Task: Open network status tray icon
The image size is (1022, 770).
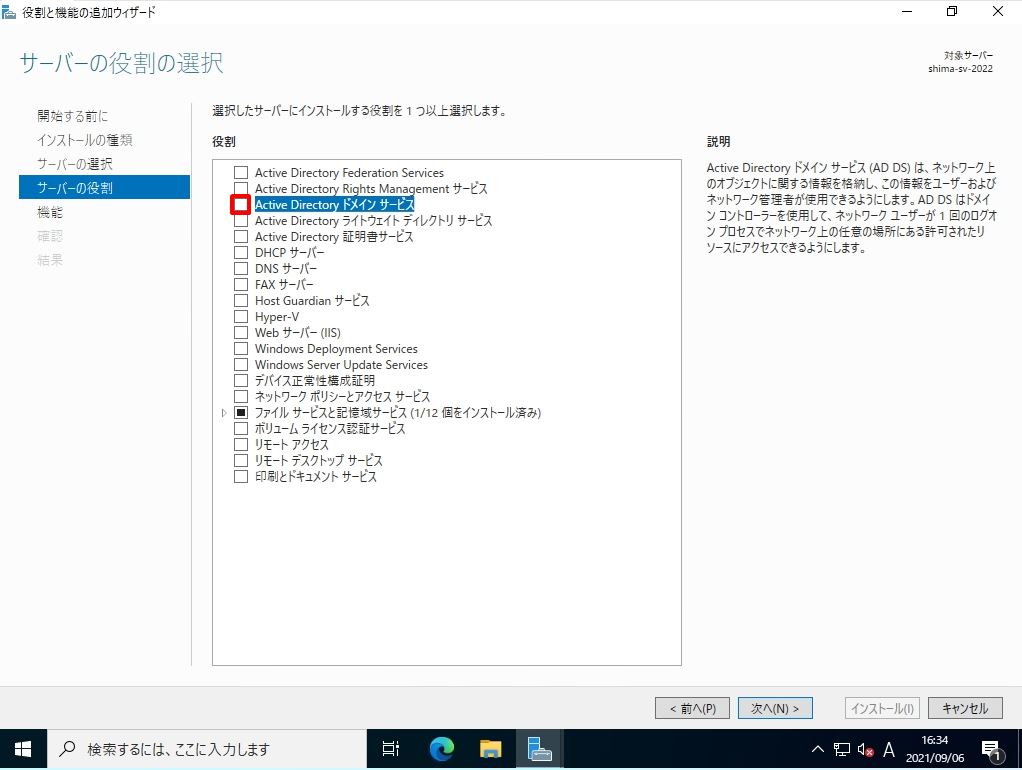Action: click(842, 749)
